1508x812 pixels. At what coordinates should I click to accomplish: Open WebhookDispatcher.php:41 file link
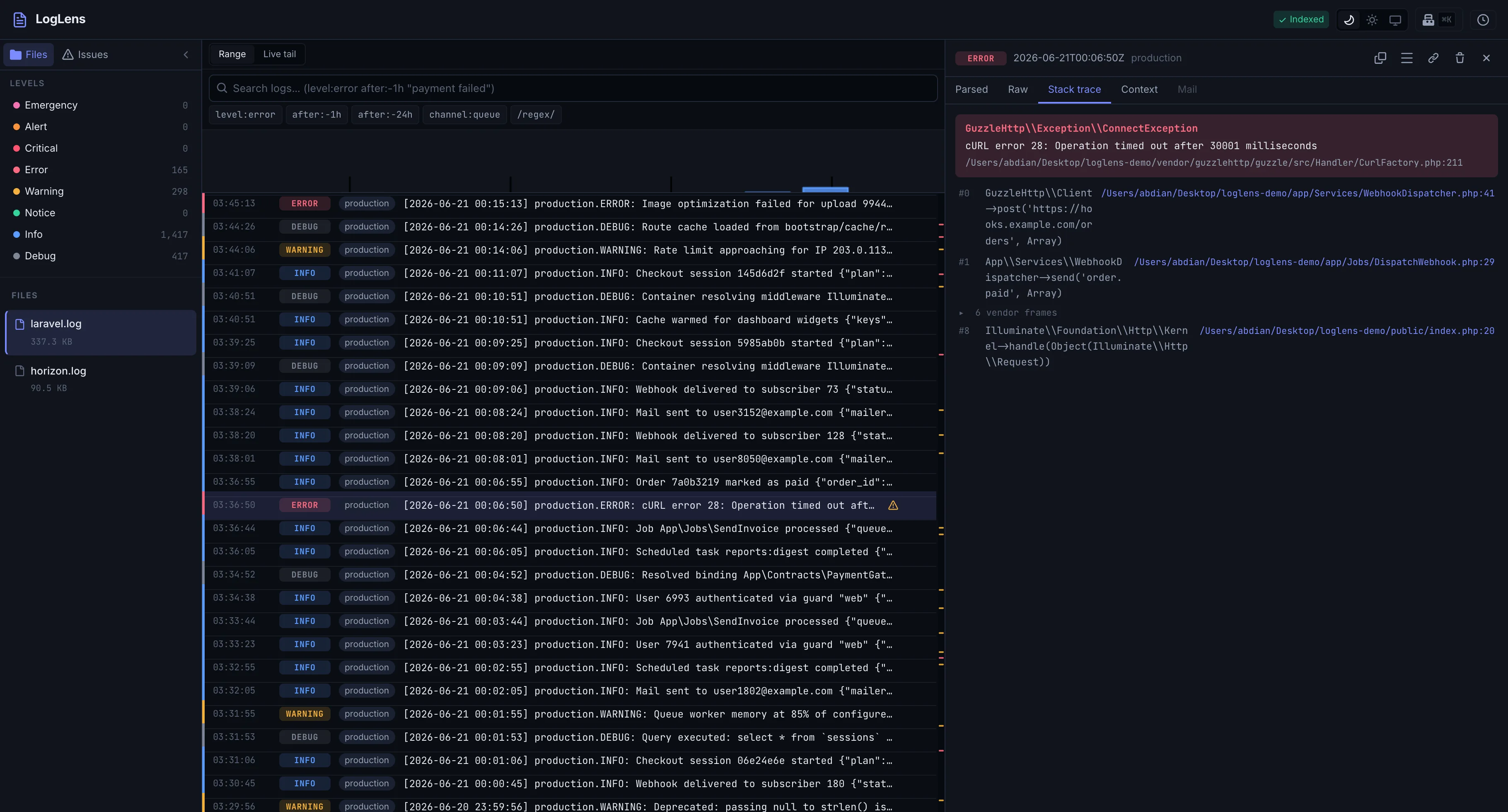click(1297, 193)
